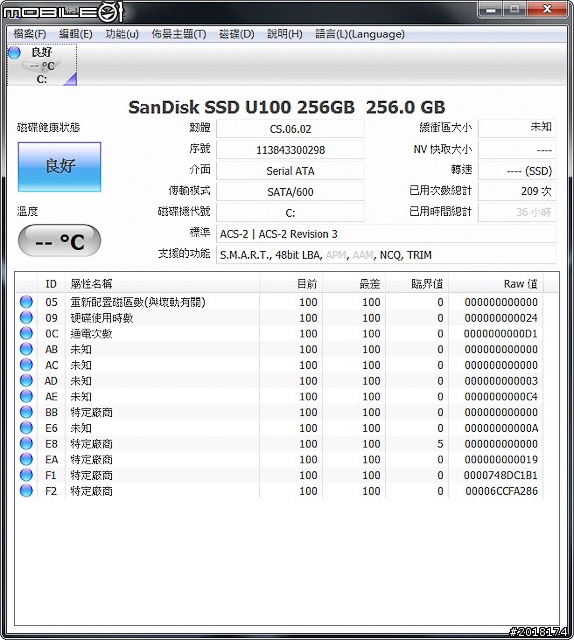This screenshot has width=574, height=640.
Task: Click raw value 000000000024
Action: coord(501,318)
